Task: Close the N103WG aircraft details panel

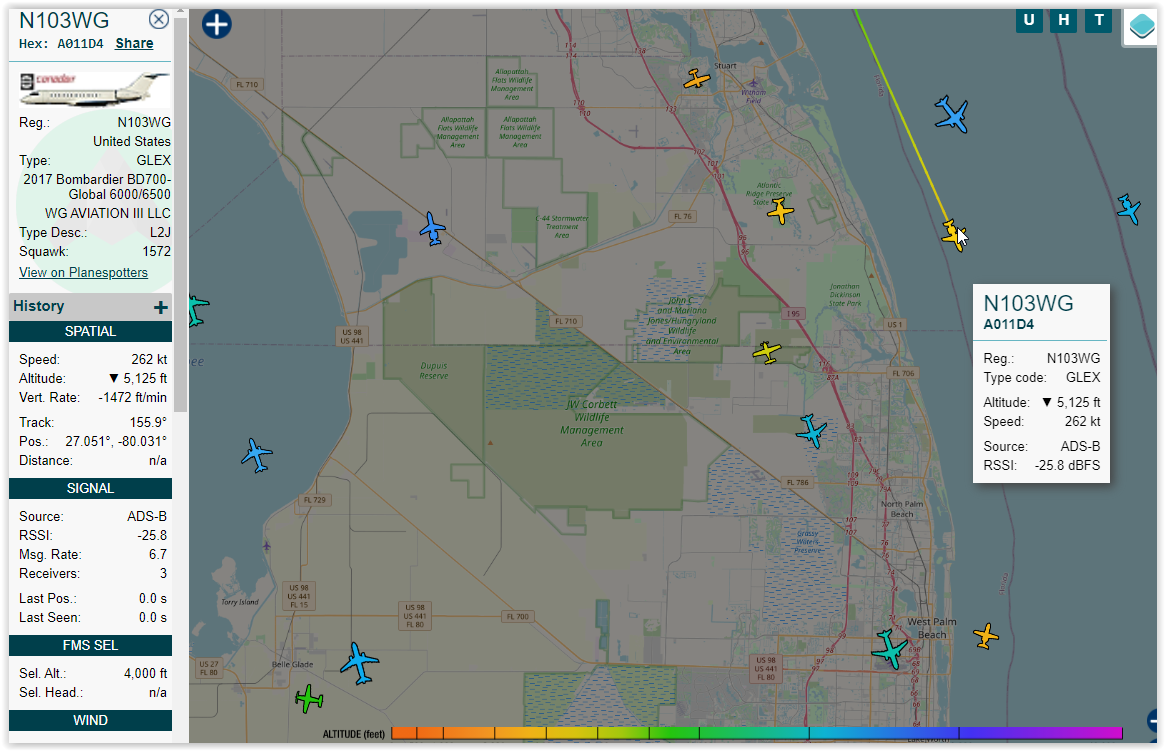Action: [158, 19]
